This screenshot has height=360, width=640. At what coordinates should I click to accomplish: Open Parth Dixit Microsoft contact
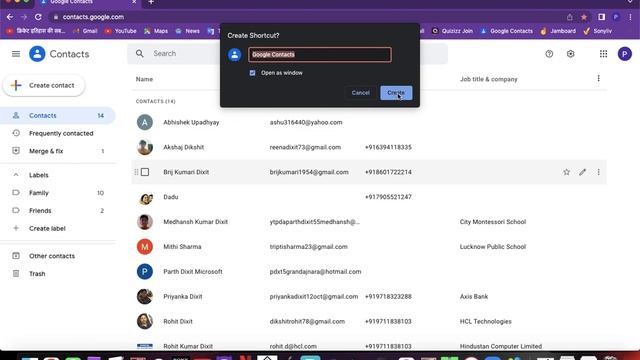[x=193, y=272]
